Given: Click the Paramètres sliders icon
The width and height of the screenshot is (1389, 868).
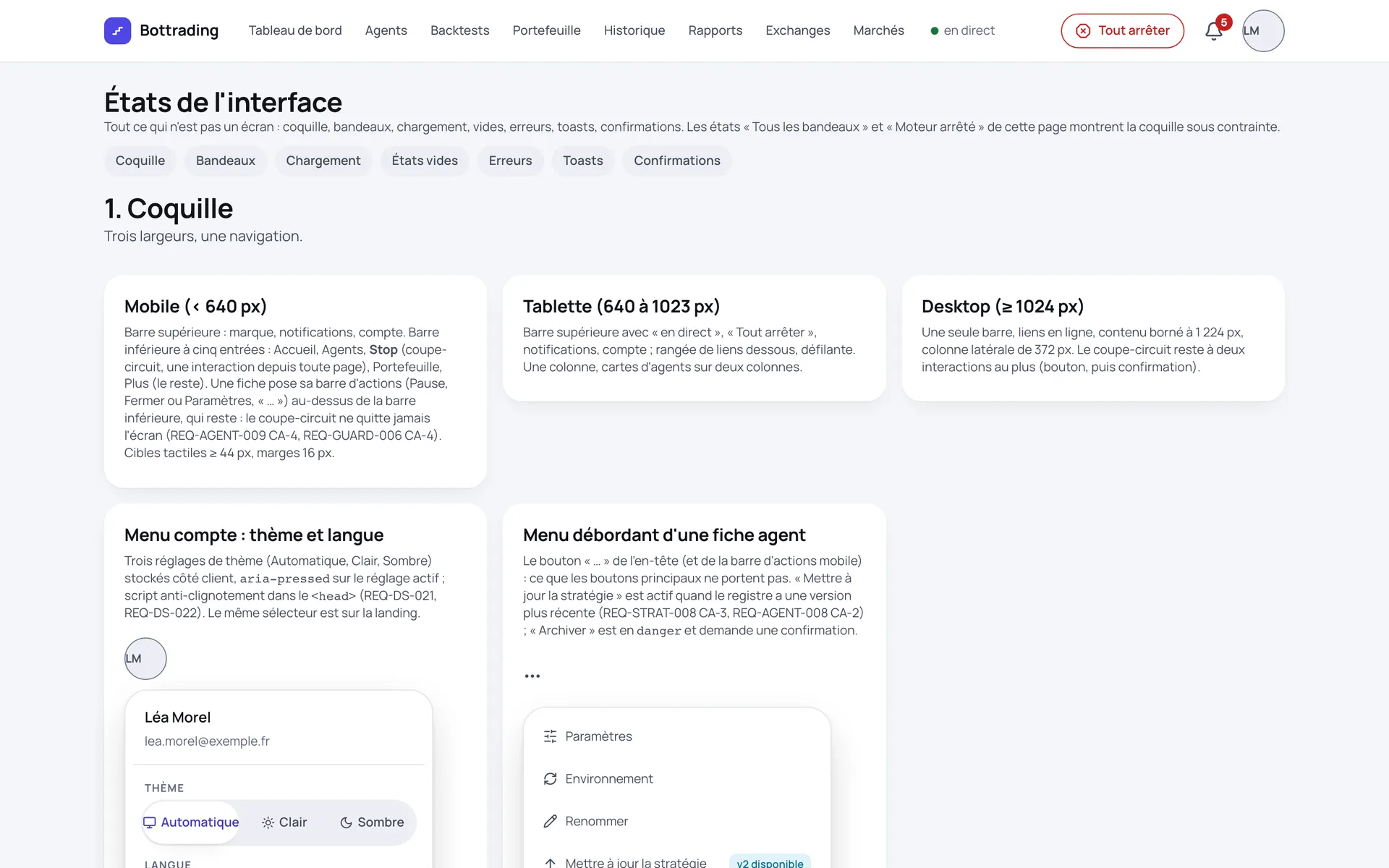Looking at the screenshot, I should click(x=551, y=736).
